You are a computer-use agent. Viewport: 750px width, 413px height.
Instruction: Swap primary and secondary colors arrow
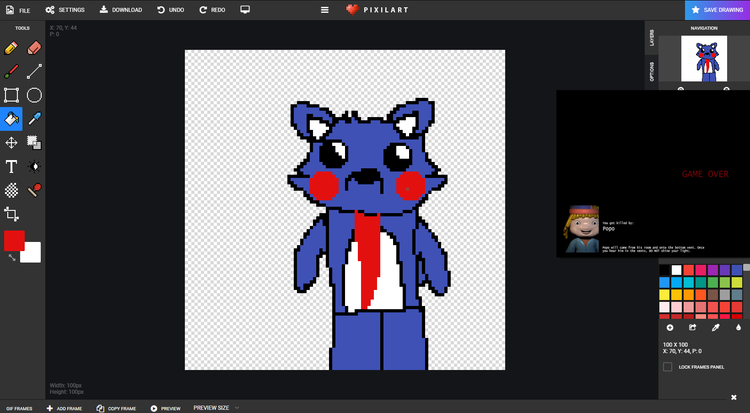(x=12, y=257)
